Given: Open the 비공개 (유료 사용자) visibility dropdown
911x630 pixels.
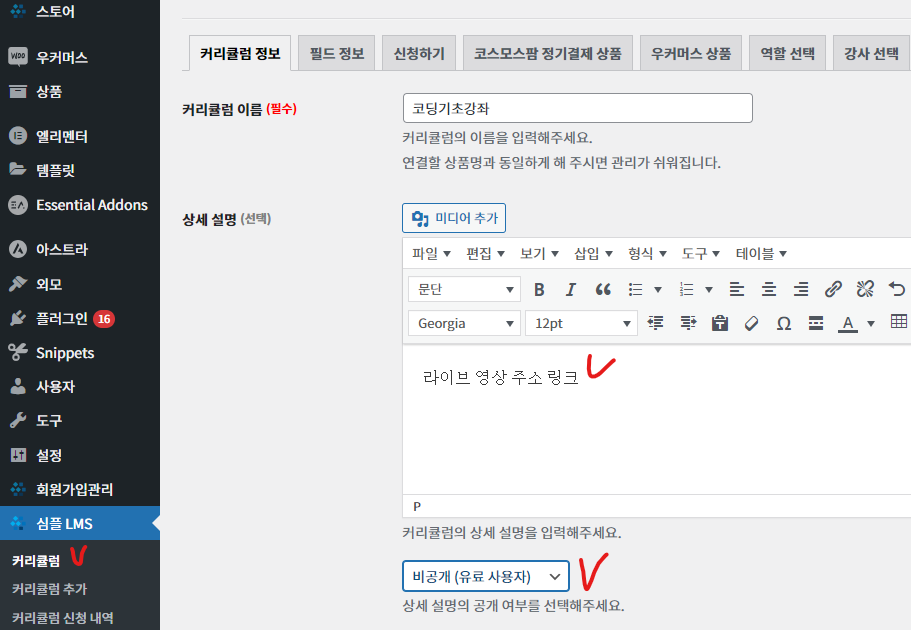Looking at the screenshot, I should coord(486,577).
